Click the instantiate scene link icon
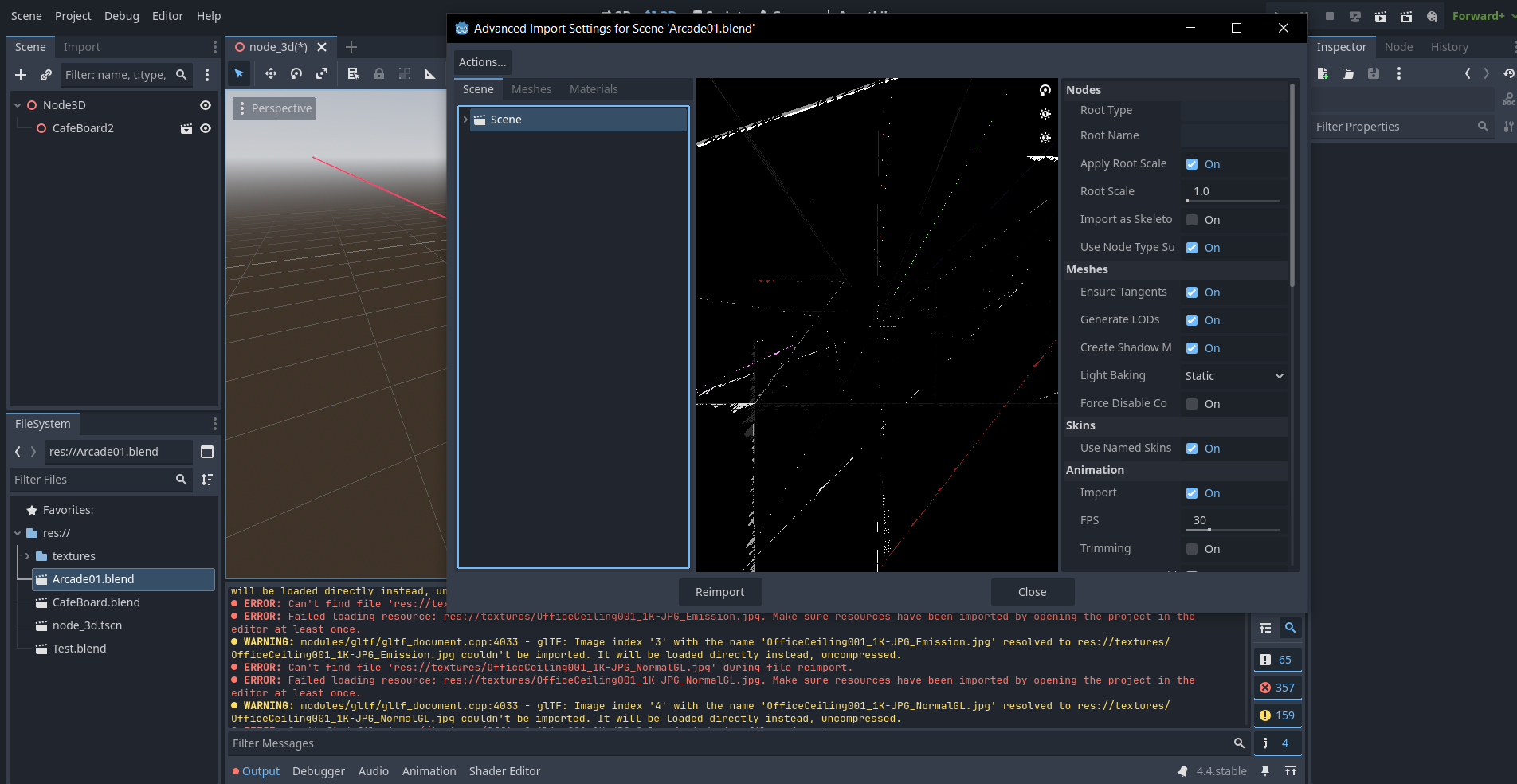This screenshot has height=784, width=1517. [x=46, y=75]
